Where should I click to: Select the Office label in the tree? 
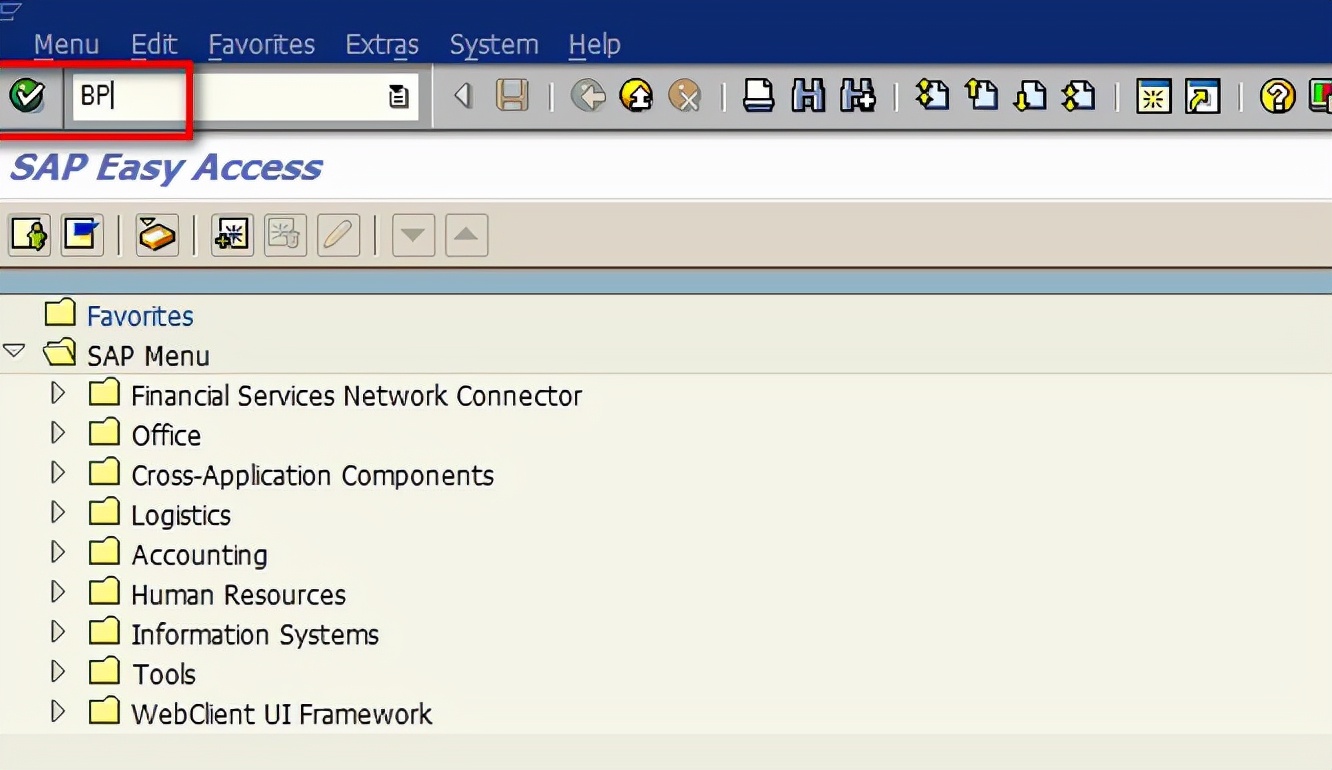[x=166, y=436]
